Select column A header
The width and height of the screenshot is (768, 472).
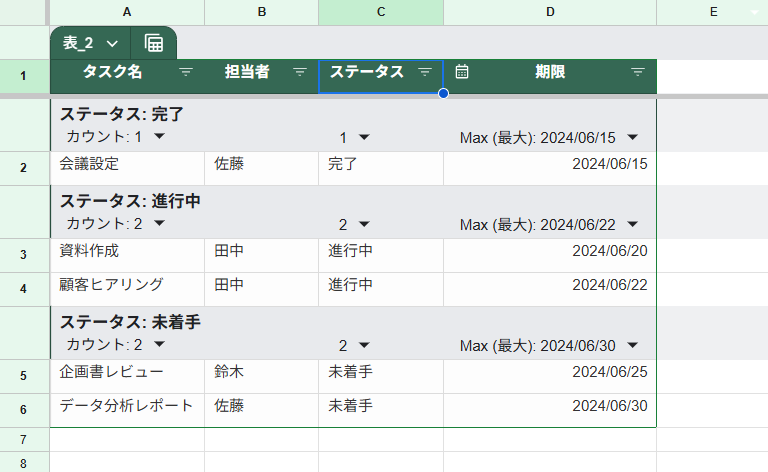pyautogui.click(x=127, y=12)
